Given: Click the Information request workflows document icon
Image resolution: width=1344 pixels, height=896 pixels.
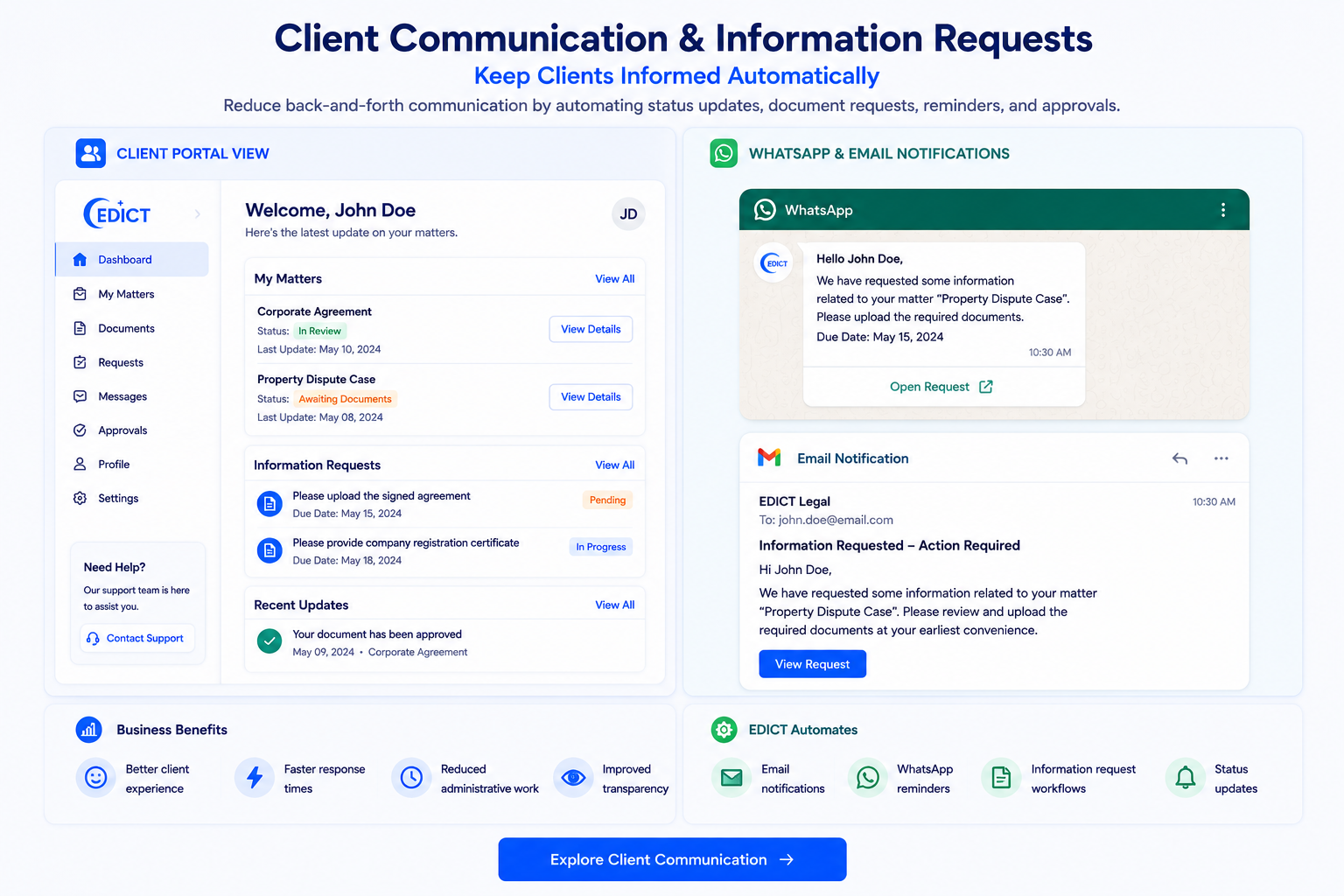Looking at the screenshot, I should [x=1001, y=778].
